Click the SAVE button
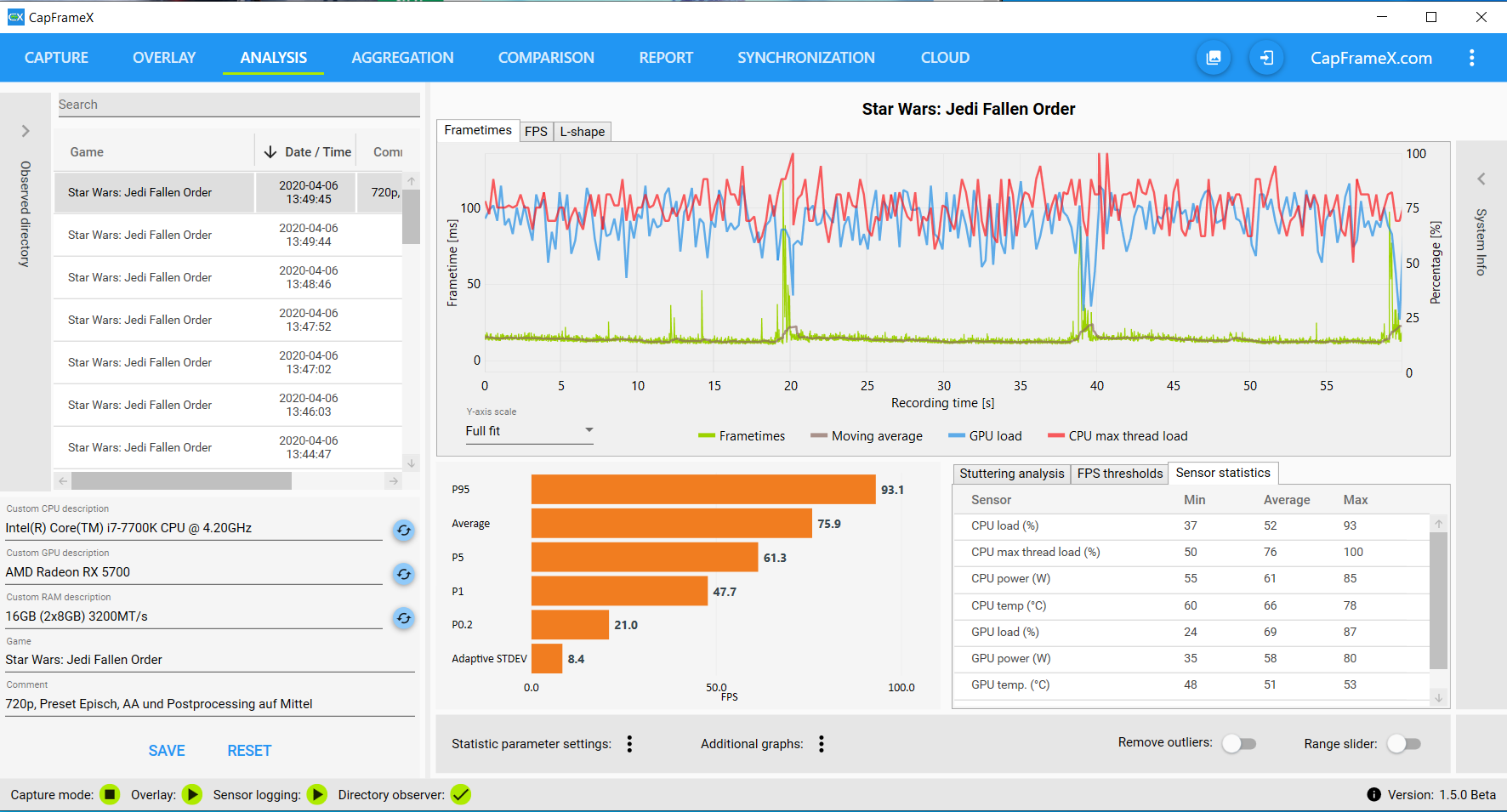Image resolution: width=1507 pixels, height=812 pixels. pyautogui.click(x=167, y=751)
